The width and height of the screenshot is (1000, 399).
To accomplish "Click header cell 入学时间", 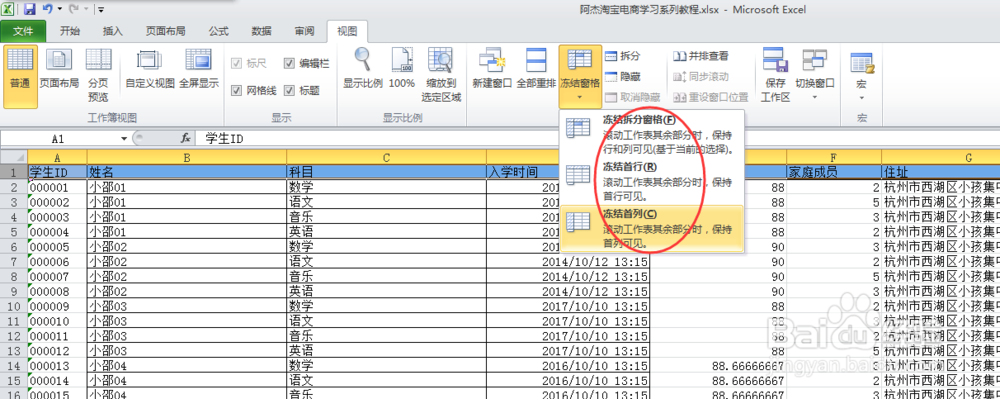I will tap(522, 172).
